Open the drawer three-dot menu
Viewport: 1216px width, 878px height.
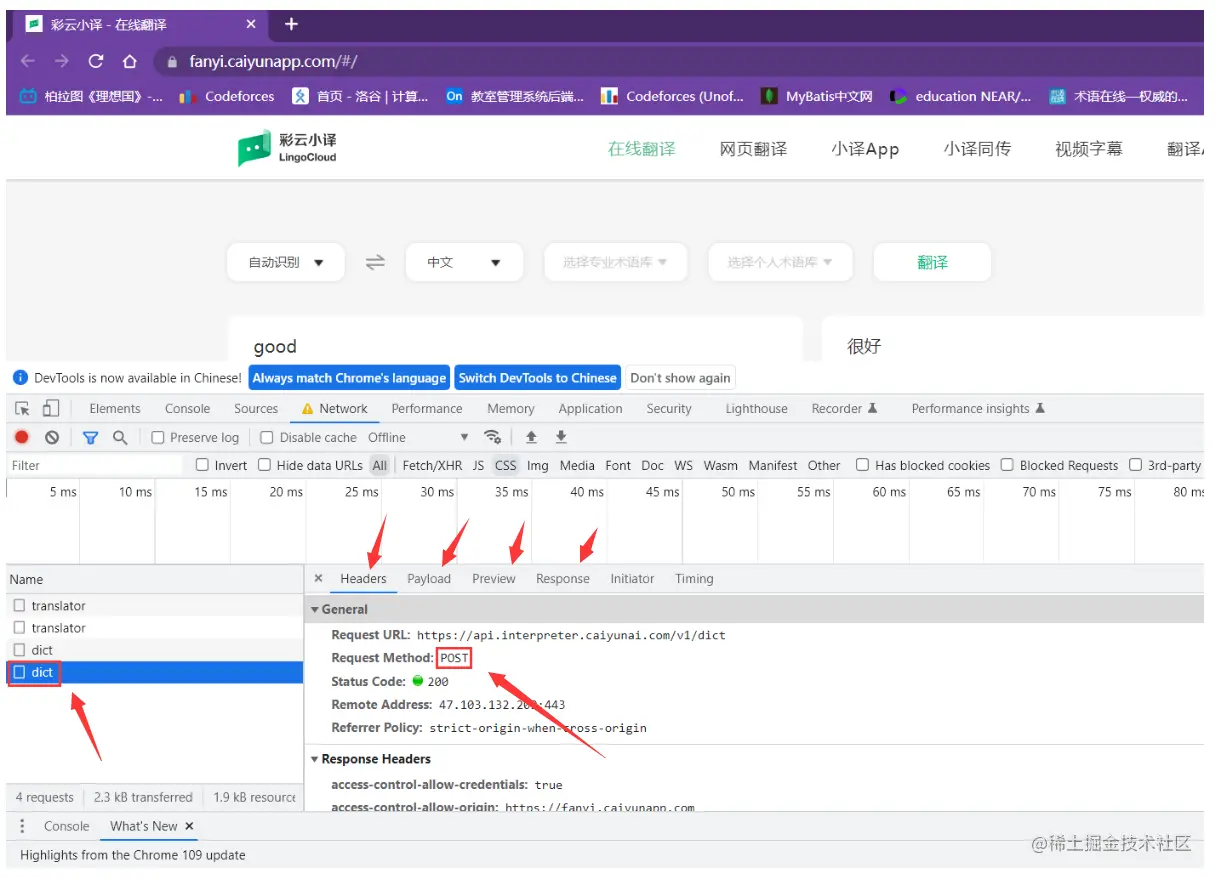[x=22, y=826]
